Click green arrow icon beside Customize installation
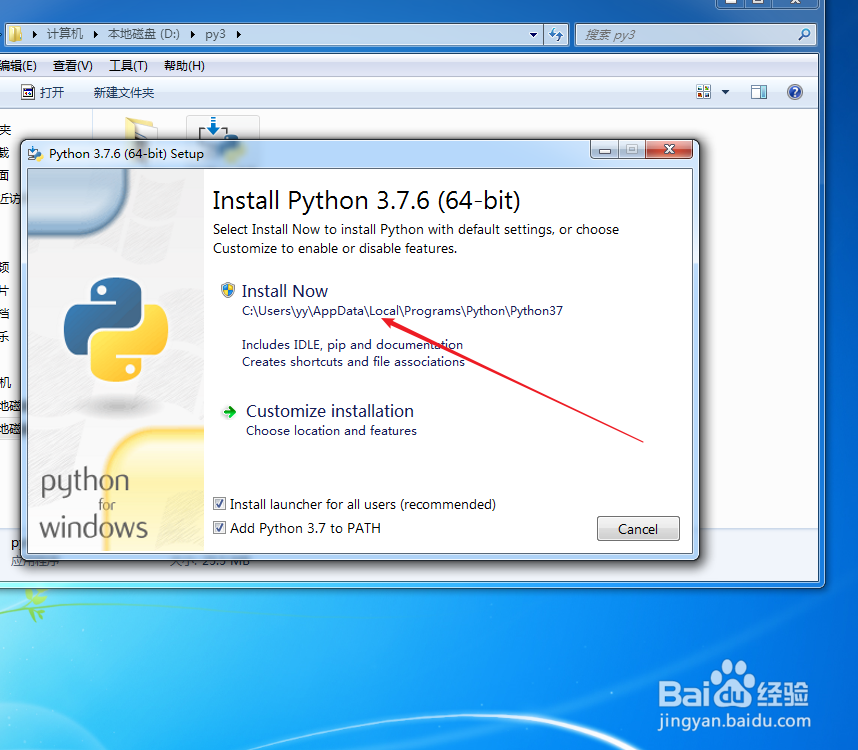The height and width of the screenshot is (750, 858). (x=229, y=412)
